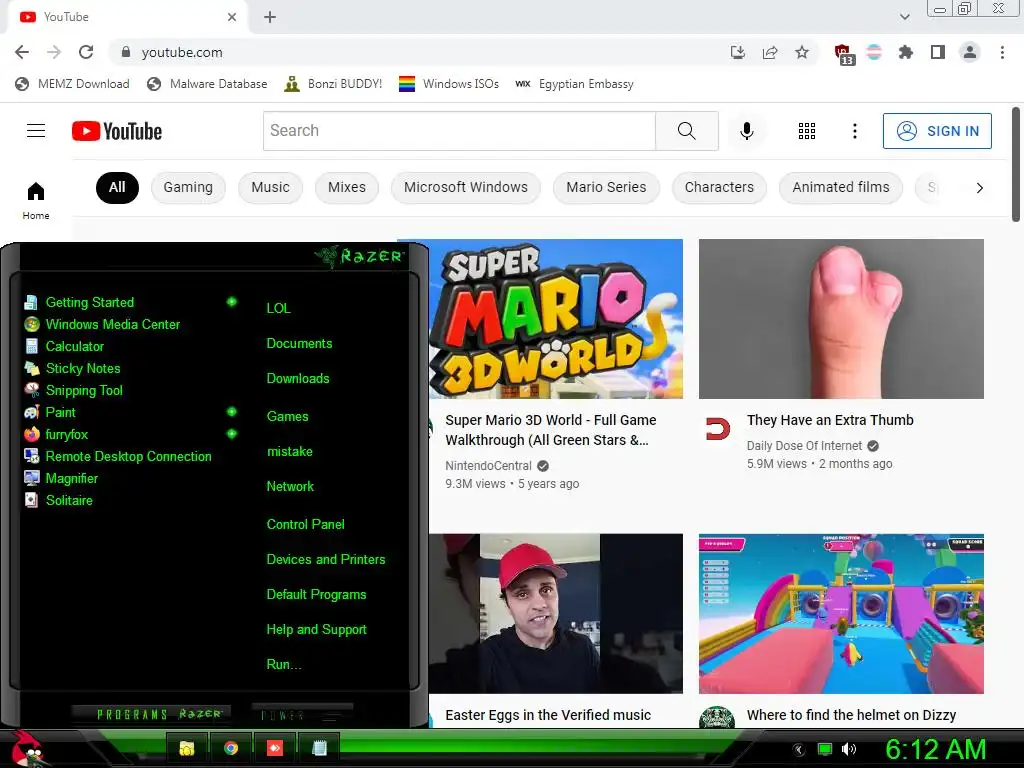Open Chrome's three-dot menu

(x=1002, y=52)
